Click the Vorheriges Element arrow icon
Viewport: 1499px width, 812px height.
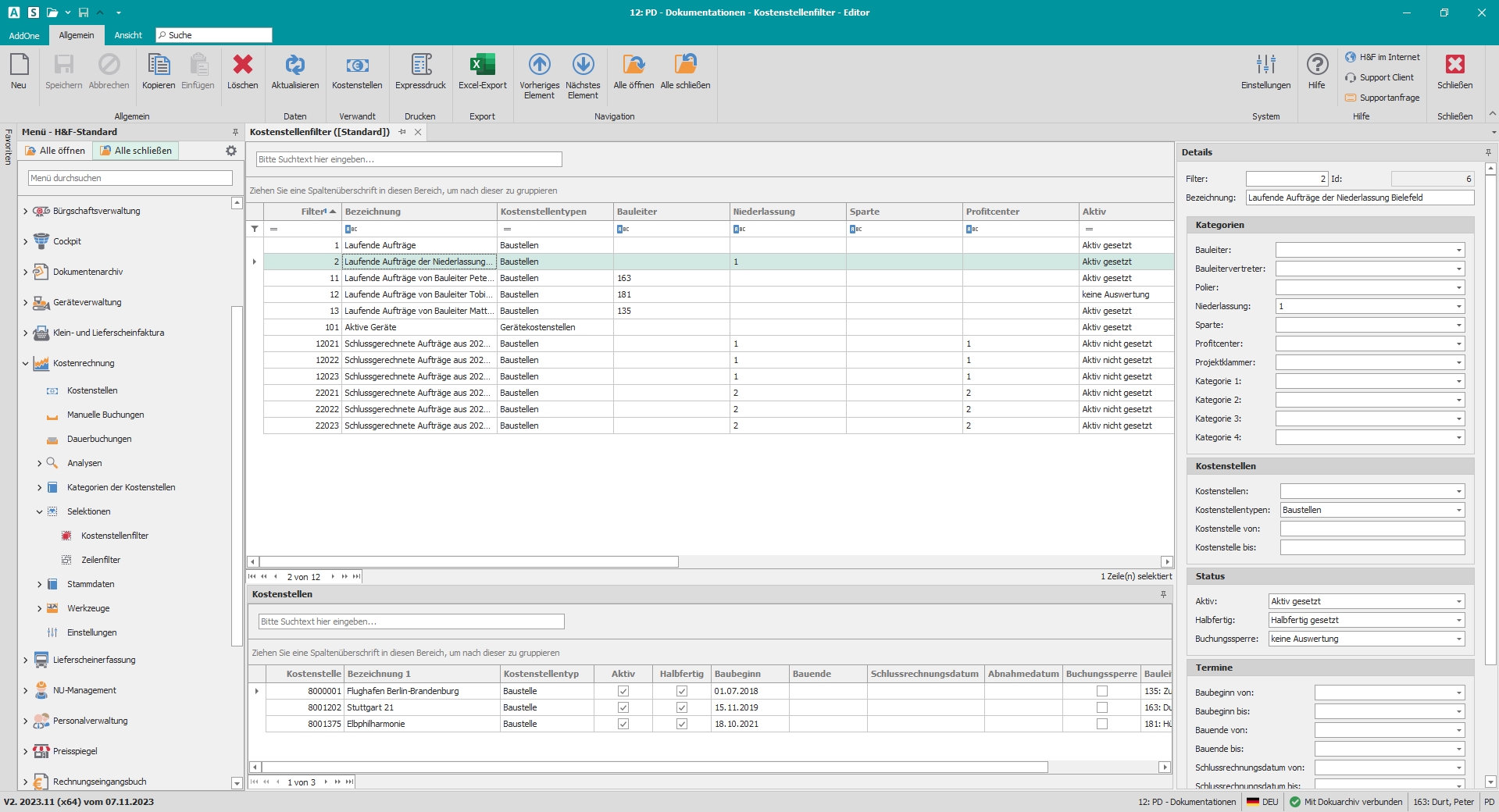[x=539, y=66]
